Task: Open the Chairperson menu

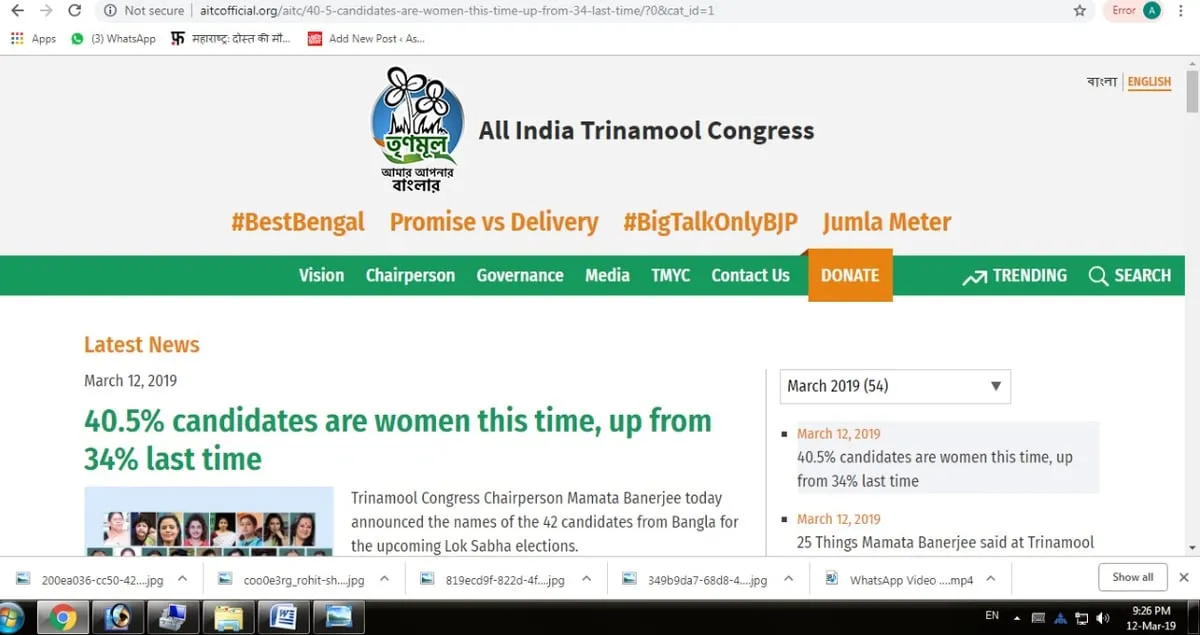Action: click(x=410, y=275)
